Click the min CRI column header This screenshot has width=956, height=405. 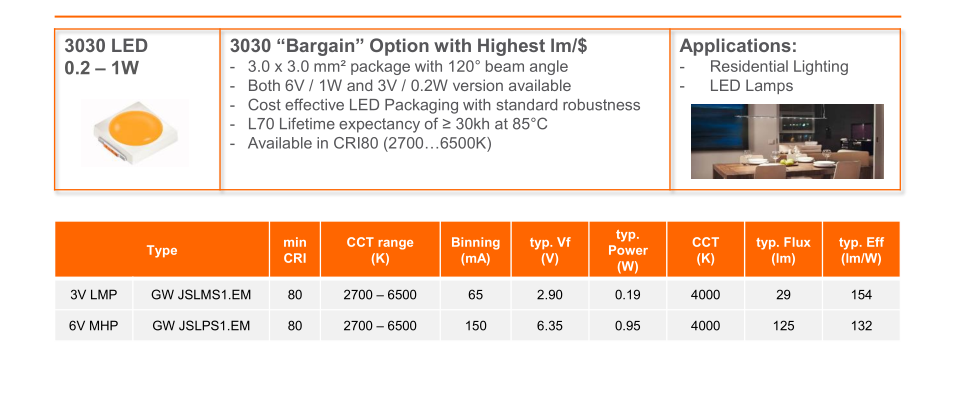click(x=295, y=250)
